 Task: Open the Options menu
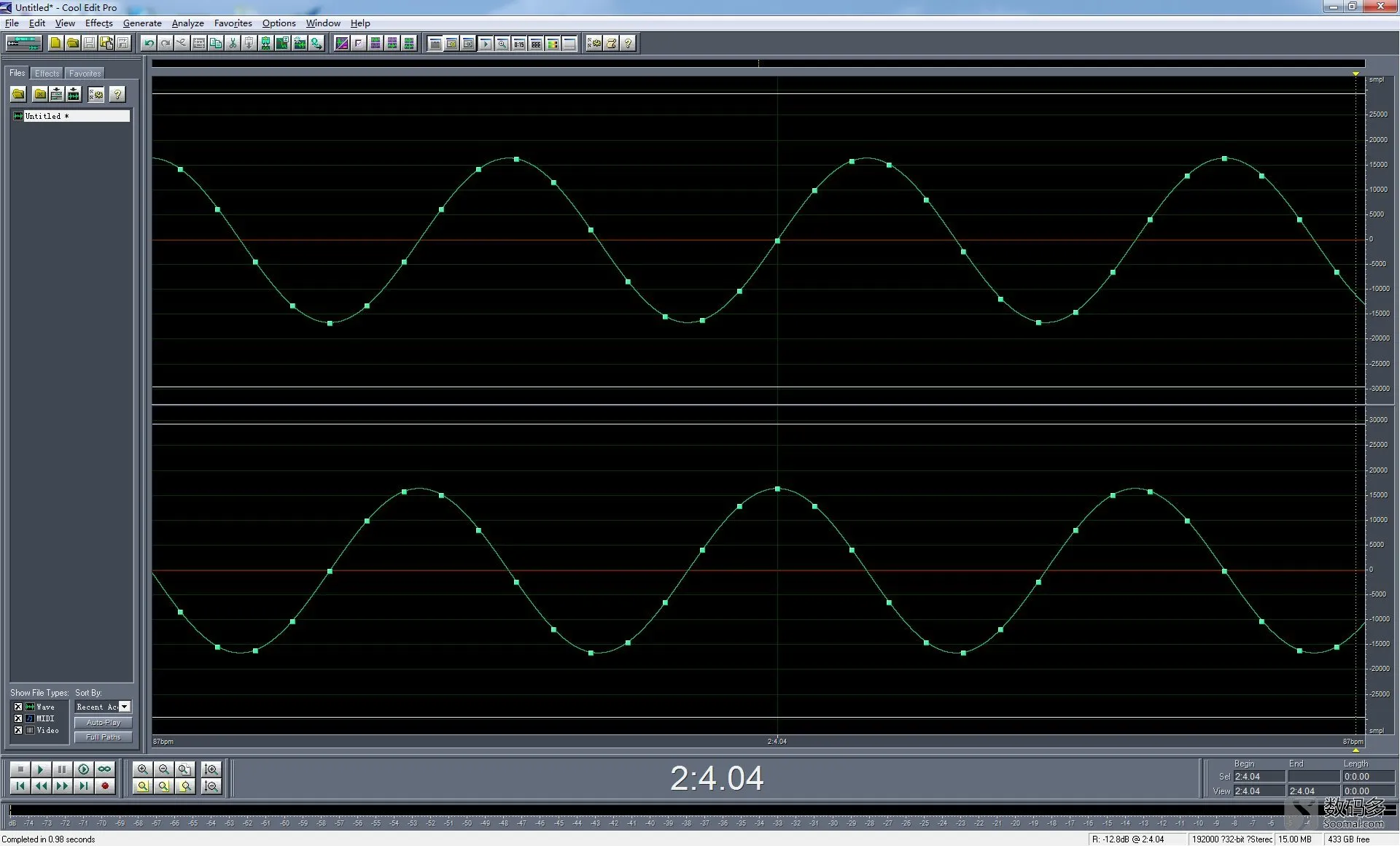279,23
